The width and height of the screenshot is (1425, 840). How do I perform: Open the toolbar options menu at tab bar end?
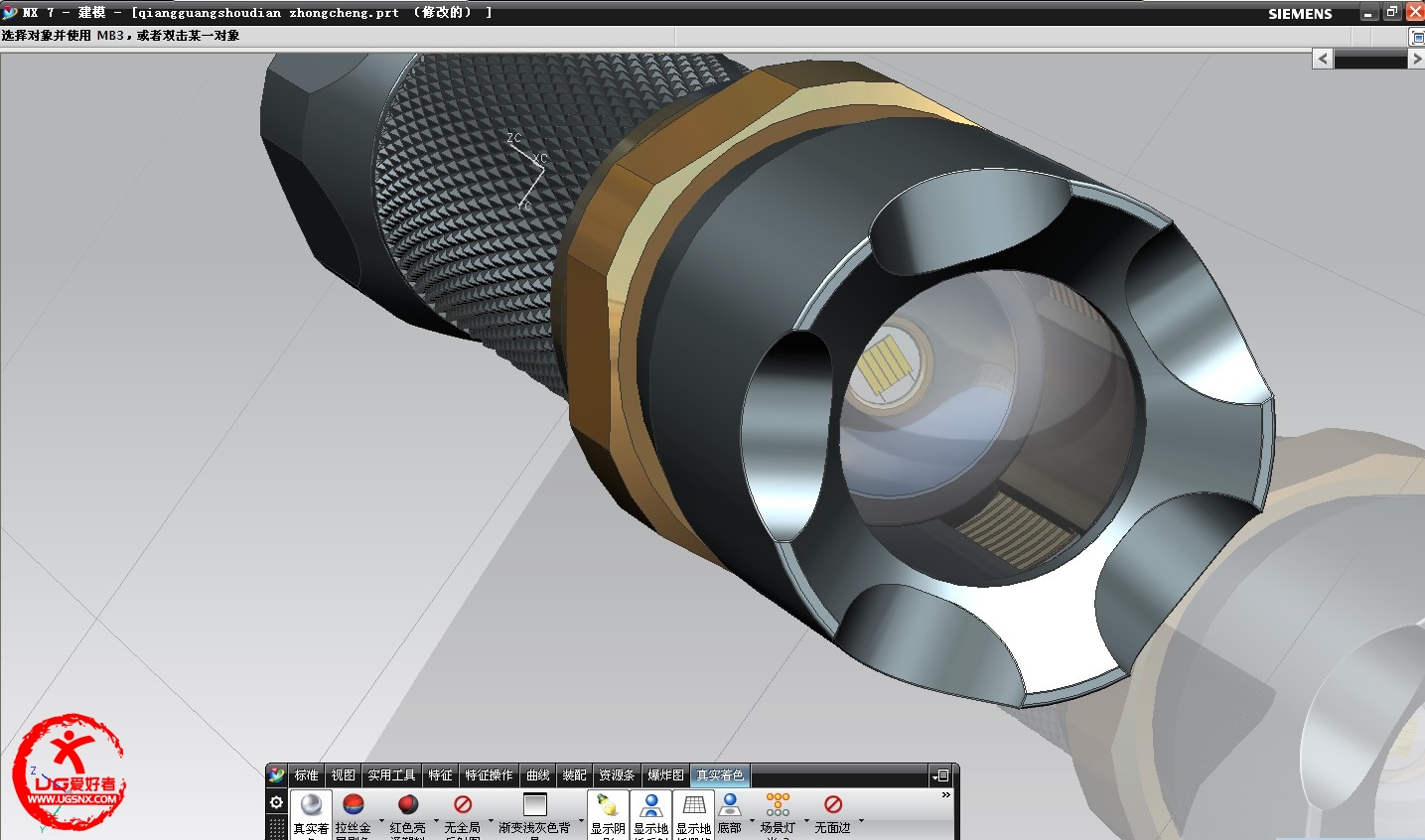point(940,775)
